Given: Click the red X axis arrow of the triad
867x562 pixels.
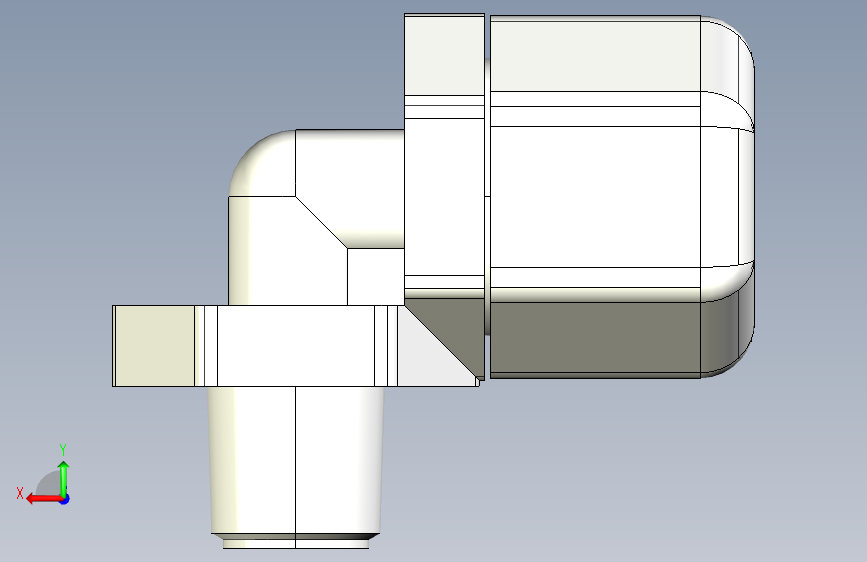Looking at the screenshot, I should click(x=44, y=499).
